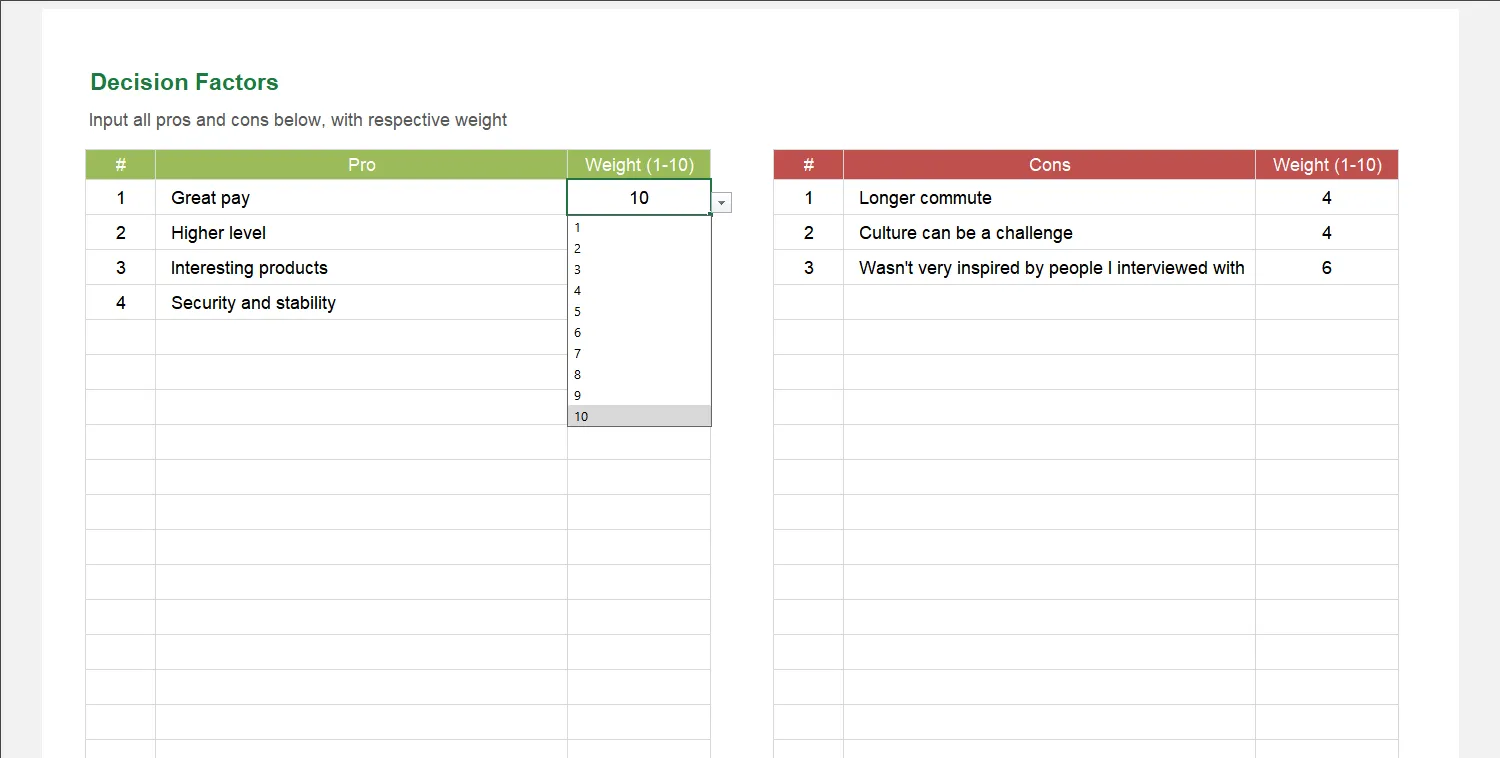This screenshot has height=758, width=1500.
Task: Click the Weight (1-10) header on Cons table
Action: [x=1326, y=164]
